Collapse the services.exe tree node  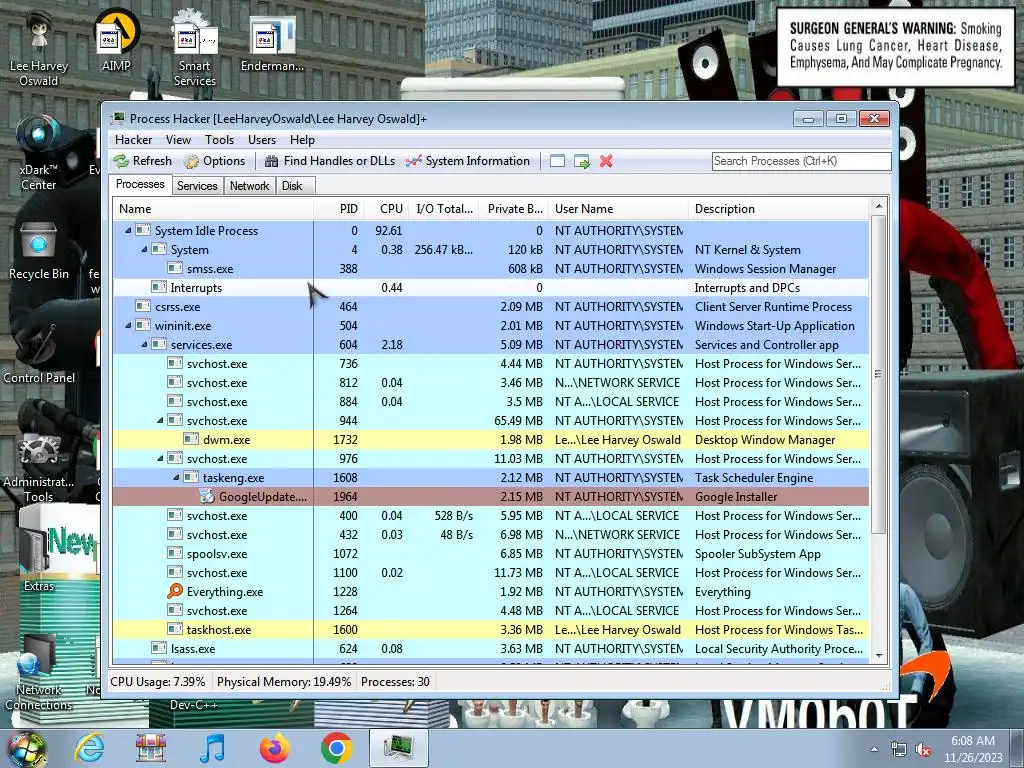(x=144, y=344)
